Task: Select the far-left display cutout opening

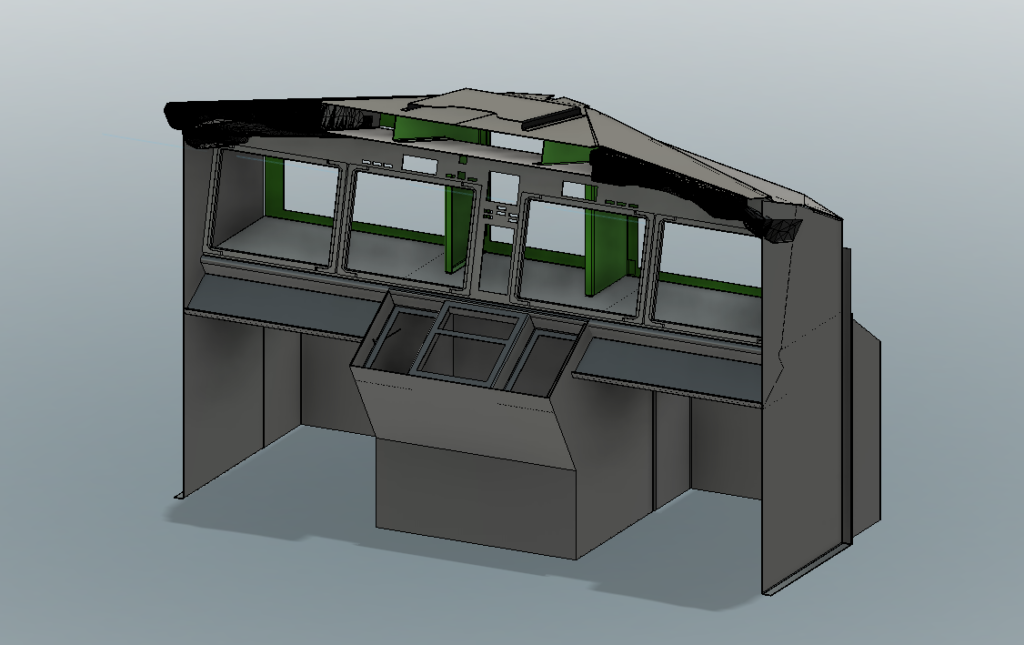Action: click(275, 208)
